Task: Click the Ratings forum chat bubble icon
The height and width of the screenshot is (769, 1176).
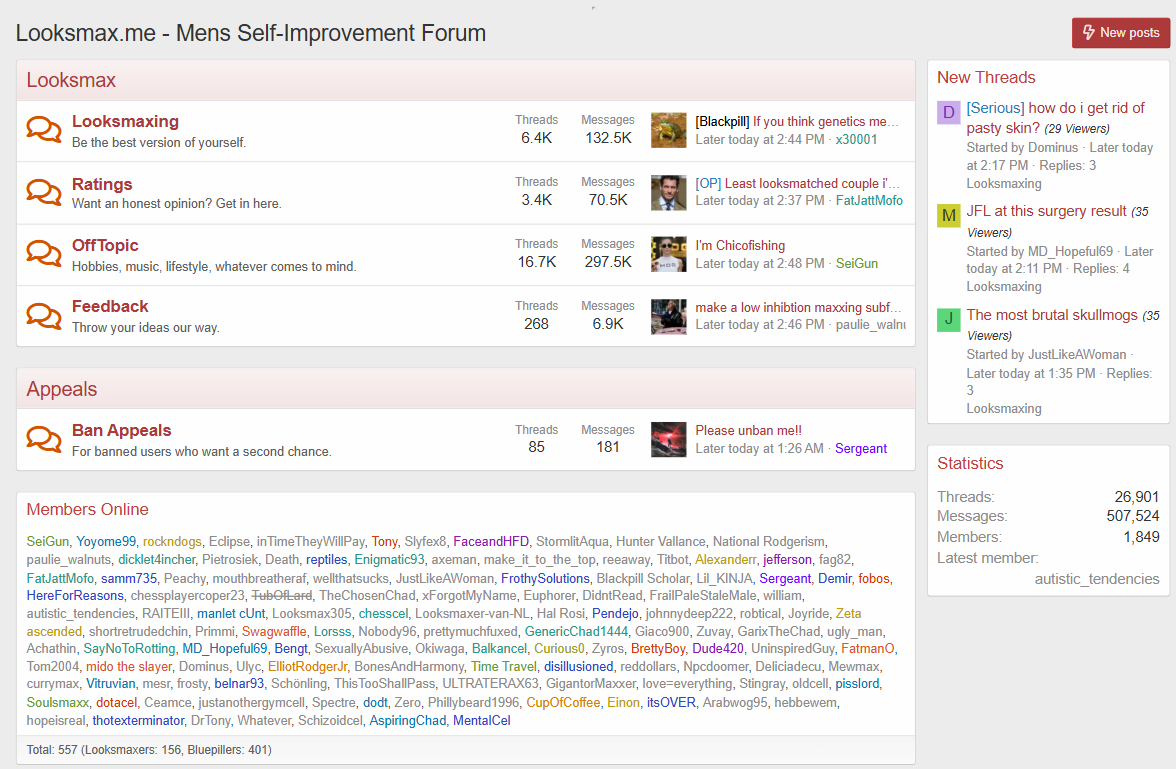Action: (44, 192)
